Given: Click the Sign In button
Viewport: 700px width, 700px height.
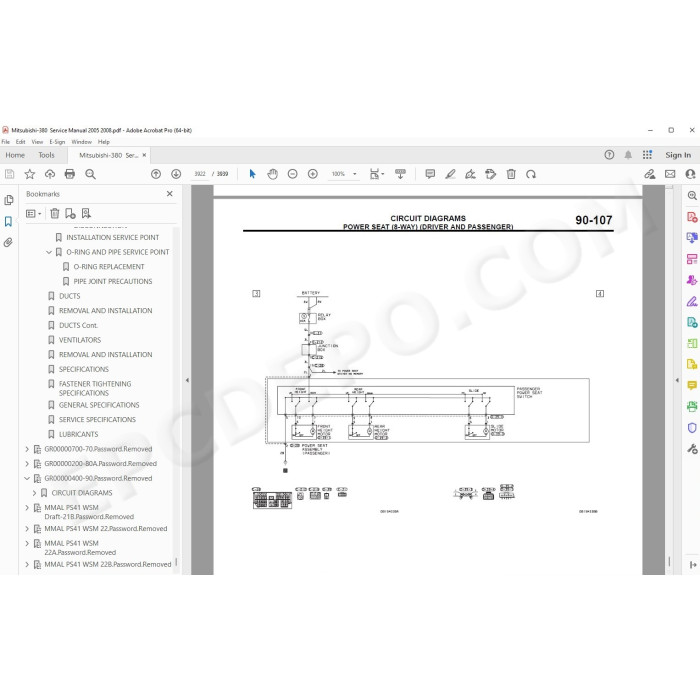Looking at the screenshot, I should [x=678, y=155].
